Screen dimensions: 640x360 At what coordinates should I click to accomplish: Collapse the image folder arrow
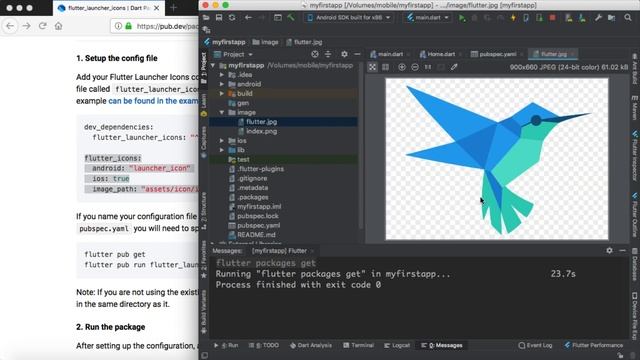pyautogui.click(x=222, y=112)
